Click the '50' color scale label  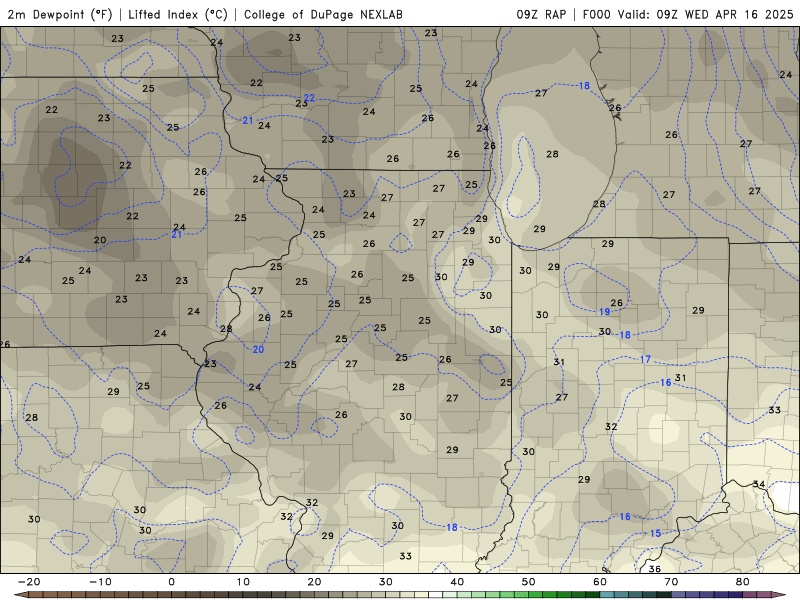(529, 582)
